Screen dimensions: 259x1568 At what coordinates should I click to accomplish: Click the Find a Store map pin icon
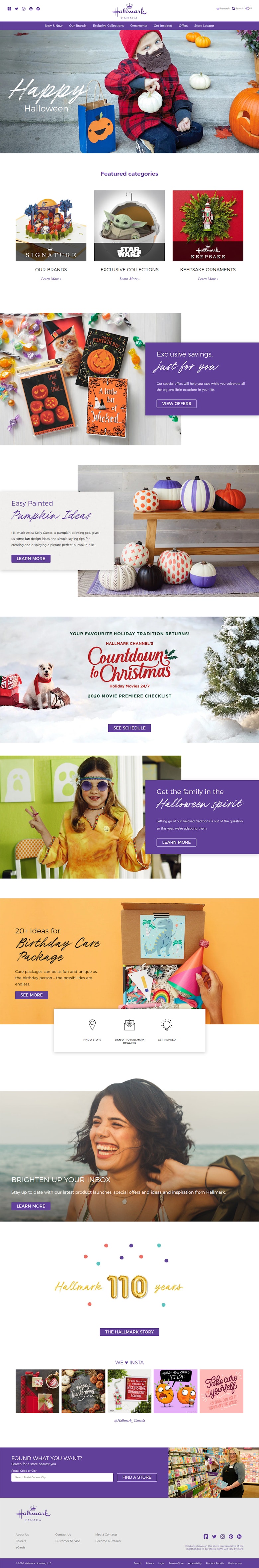[92, 1025]
